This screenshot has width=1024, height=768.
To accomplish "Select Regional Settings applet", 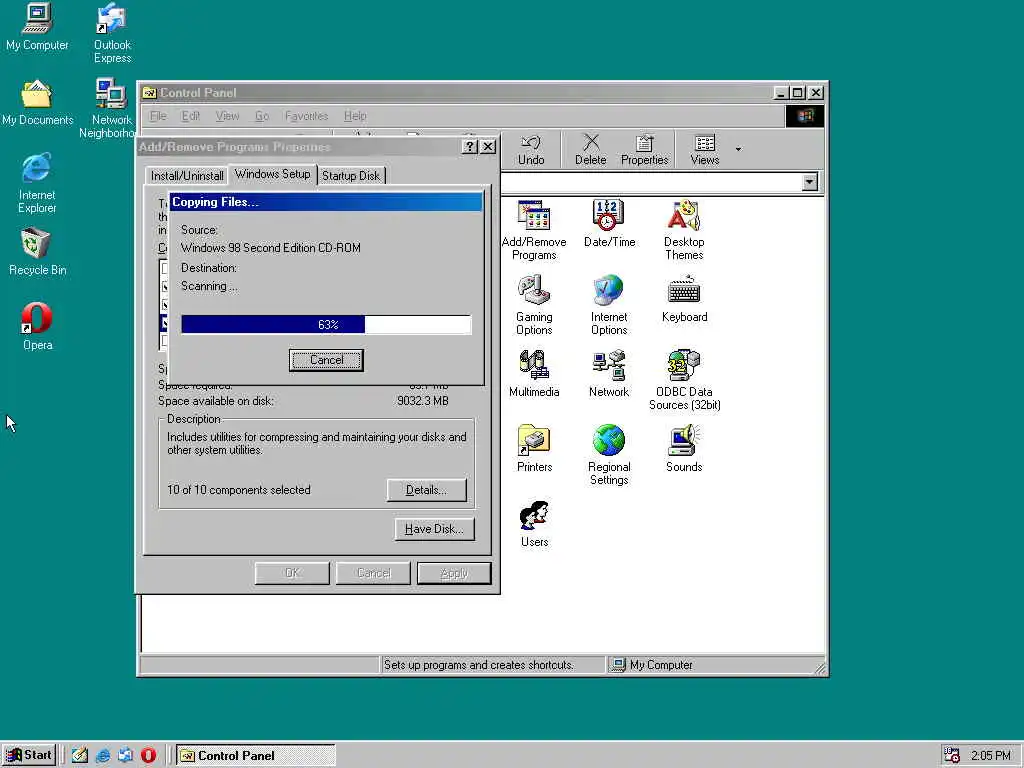I will [x=609, y=455].
